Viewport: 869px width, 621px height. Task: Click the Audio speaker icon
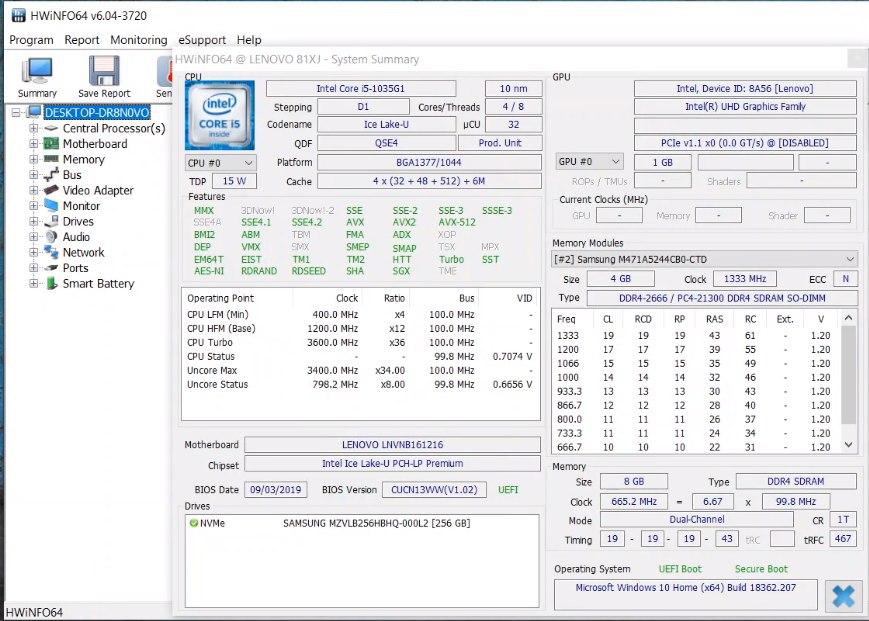coord(51,237)
